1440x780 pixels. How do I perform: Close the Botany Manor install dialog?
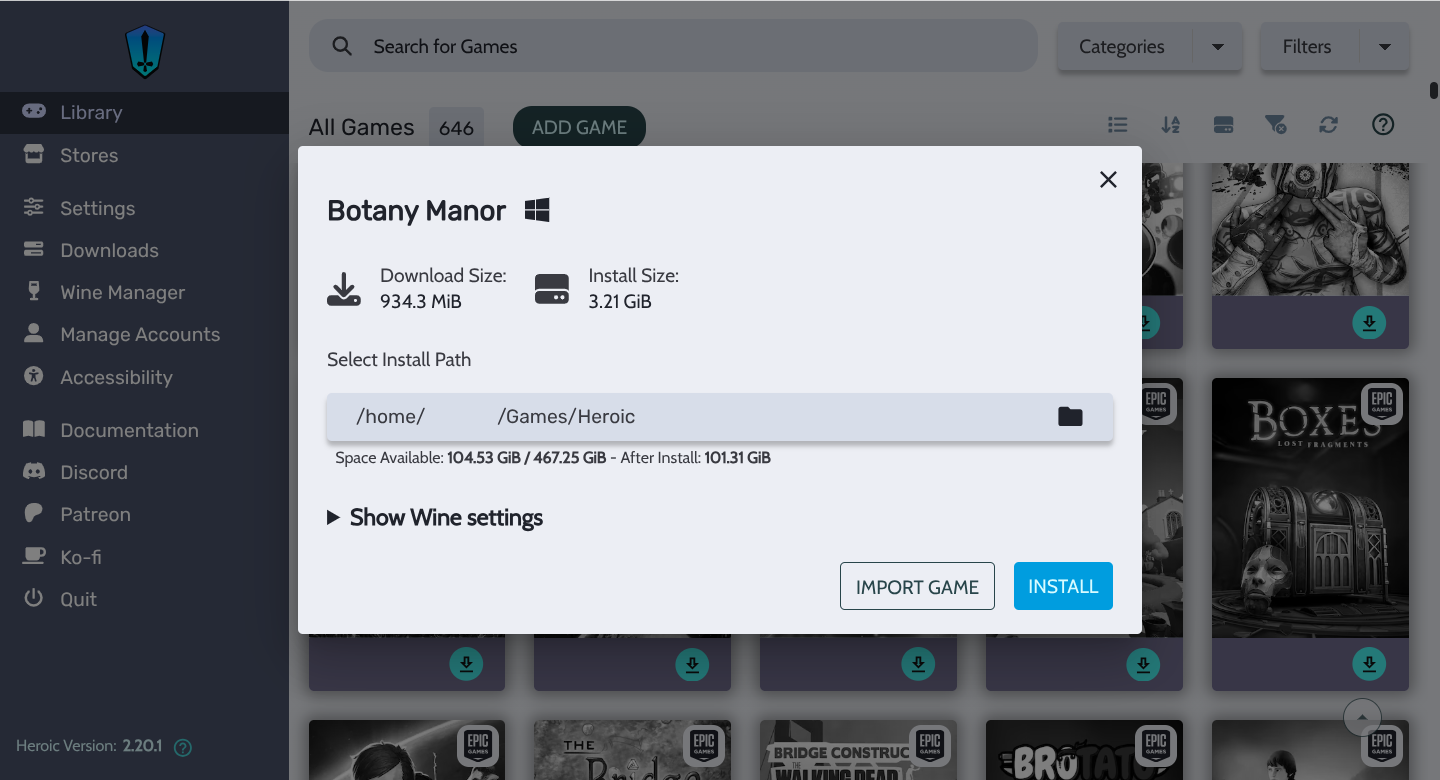pos(1108,180)
